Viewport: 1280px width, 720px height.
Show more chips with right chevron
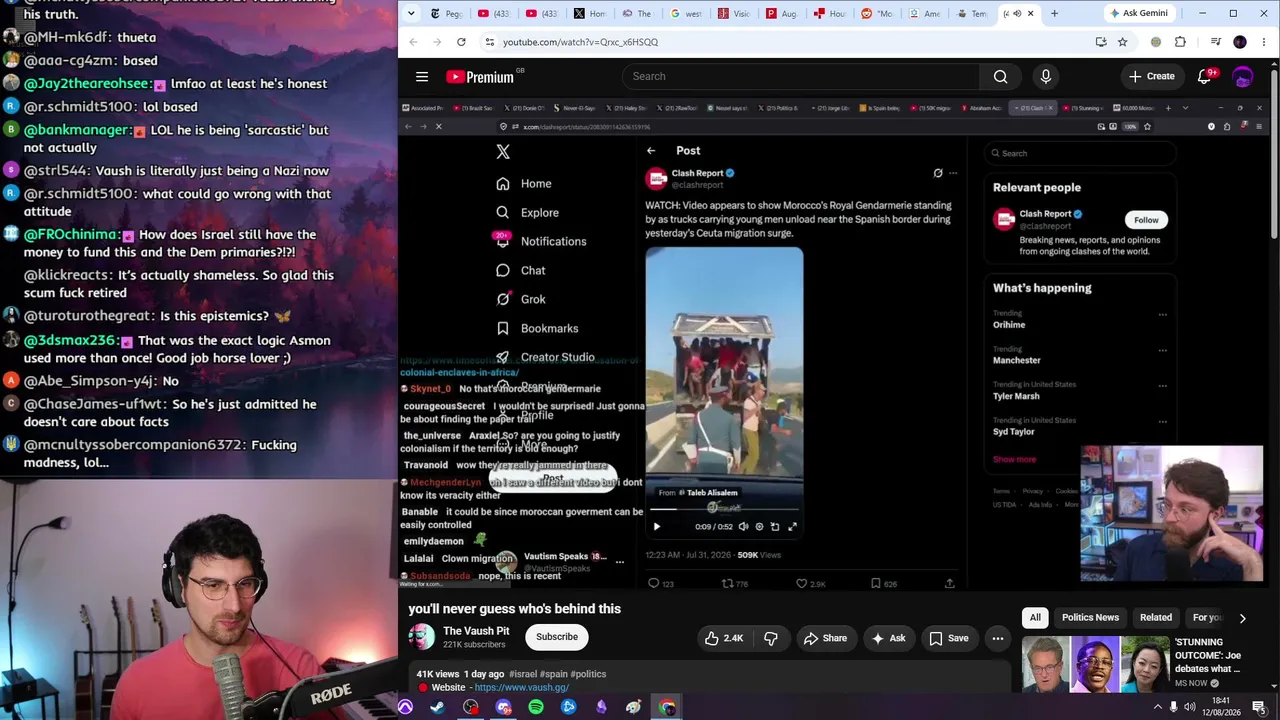(x=1242, y=618)
